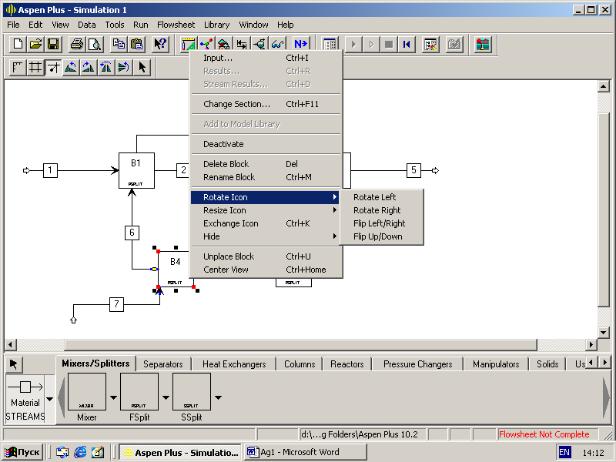Switch to the Manipulators tab
The height and width of the screenshot is (462, 616).
[x=495, y=364]
